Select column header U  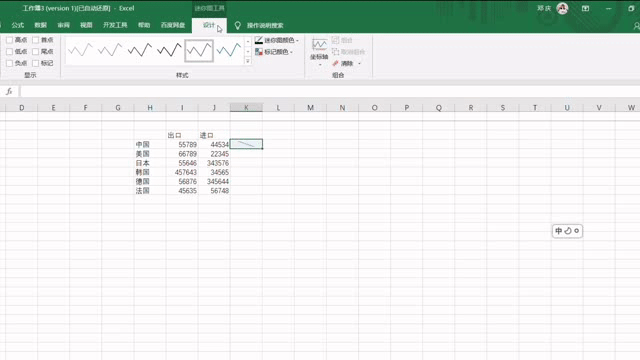click(567, 108)
